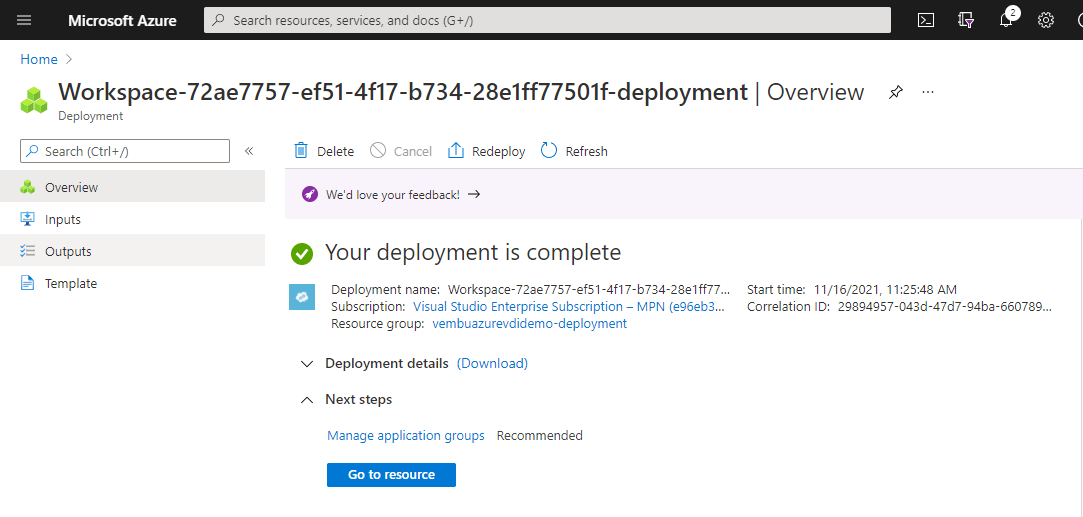Expand the Deployment details section
This screenshot has width=1083, height=517.
[307, 363]
